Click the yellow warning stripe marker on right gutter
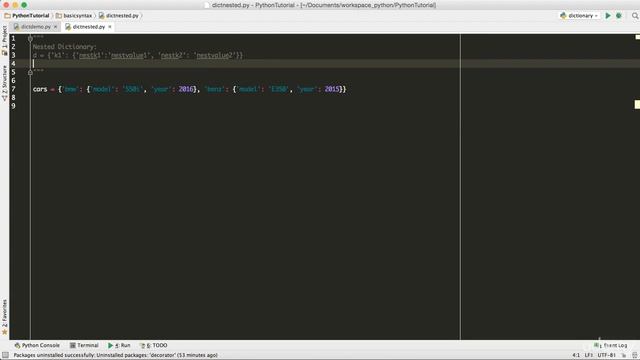 point(637,104)
